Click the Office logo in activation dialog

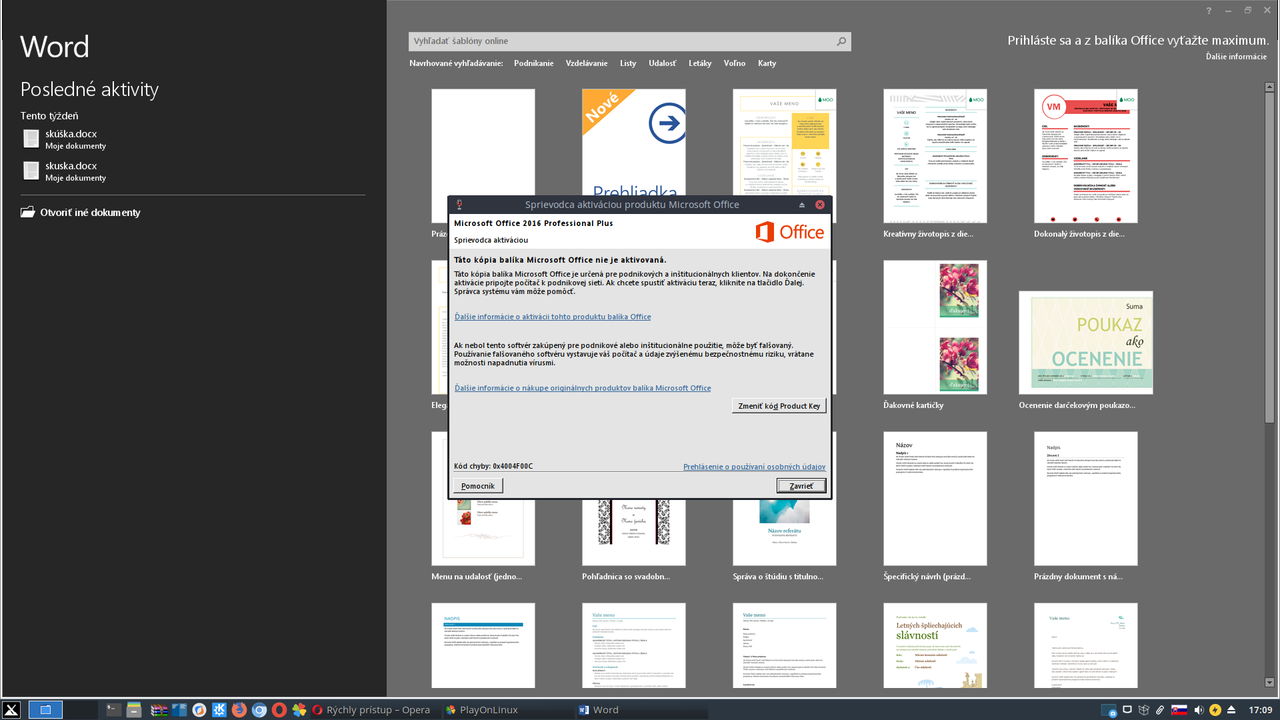tap(790, 232)
